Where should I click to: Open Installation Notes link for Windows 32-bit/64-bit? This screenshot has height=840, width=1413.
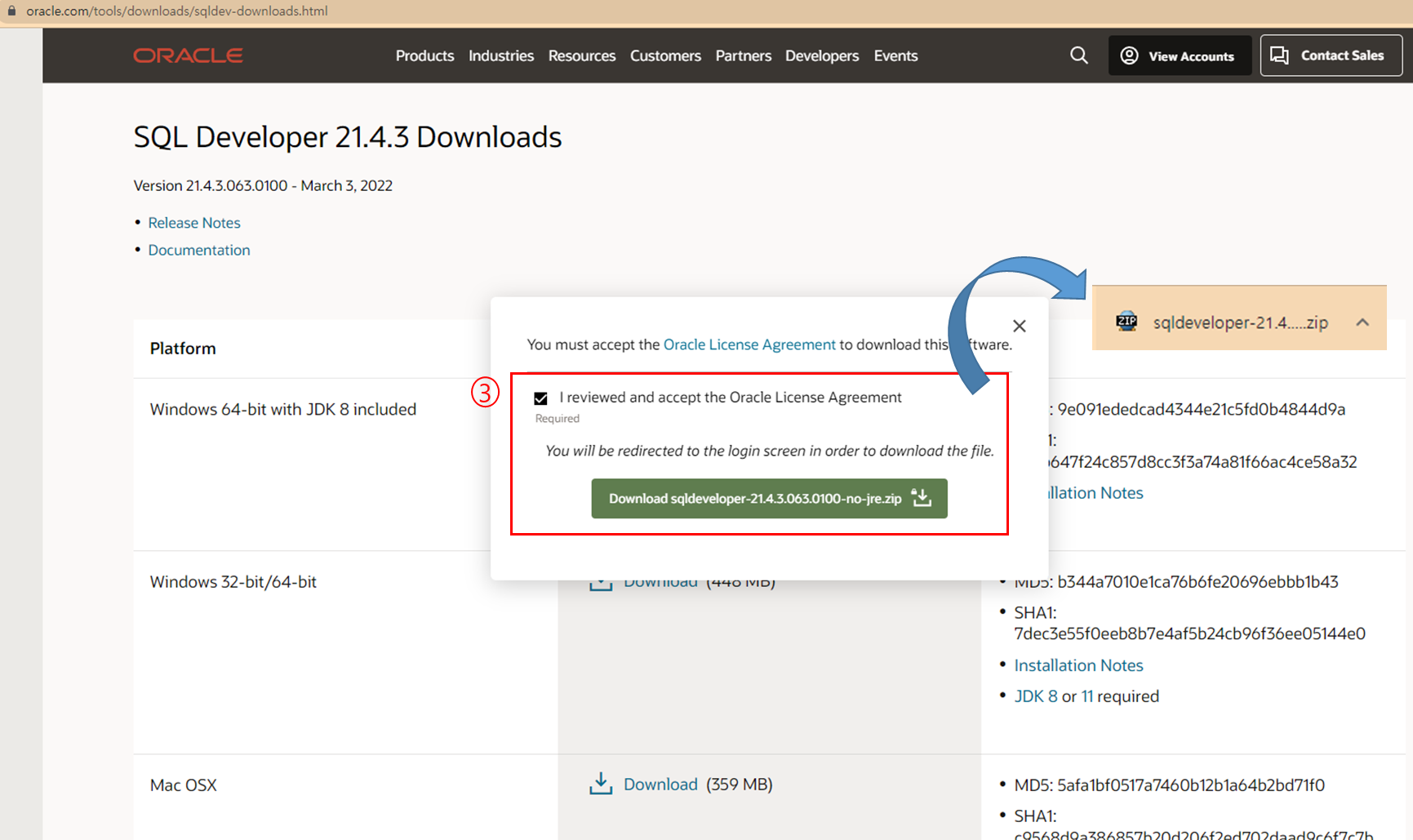click(x=1078, y=665)
